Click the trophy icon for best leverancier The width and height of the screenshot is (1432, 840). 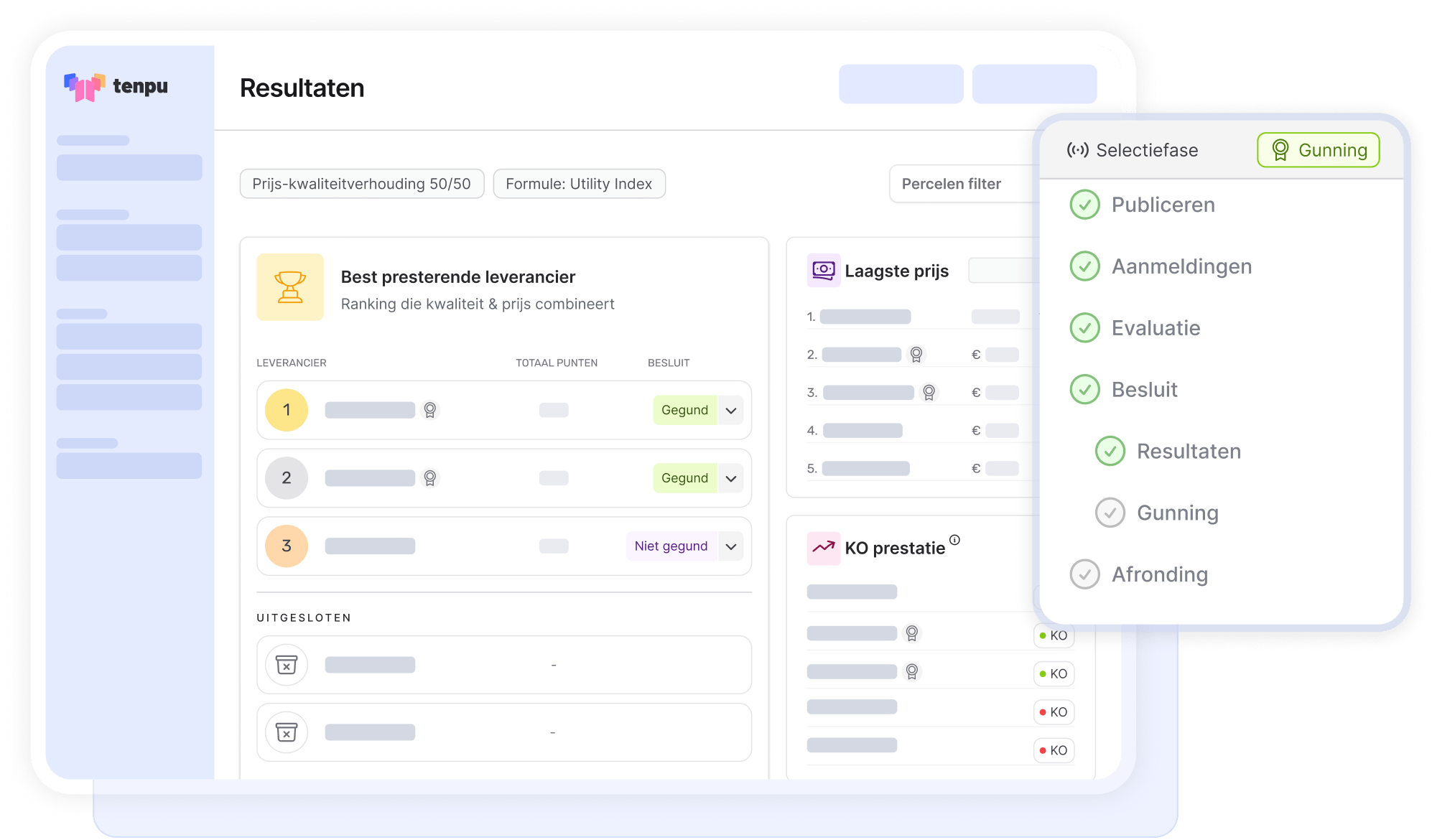(290, 287)
